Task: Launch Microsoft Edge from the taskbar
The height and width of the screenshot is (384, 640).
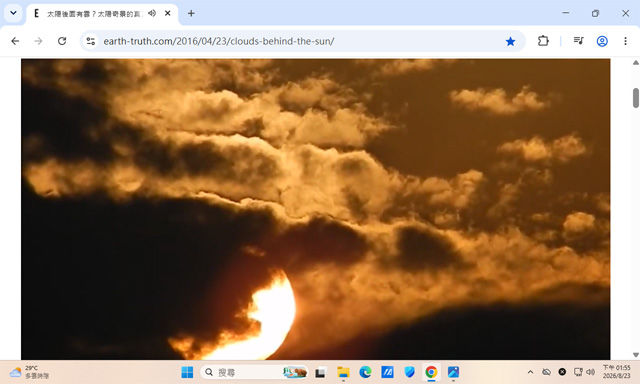Action: tap(365, 372)
